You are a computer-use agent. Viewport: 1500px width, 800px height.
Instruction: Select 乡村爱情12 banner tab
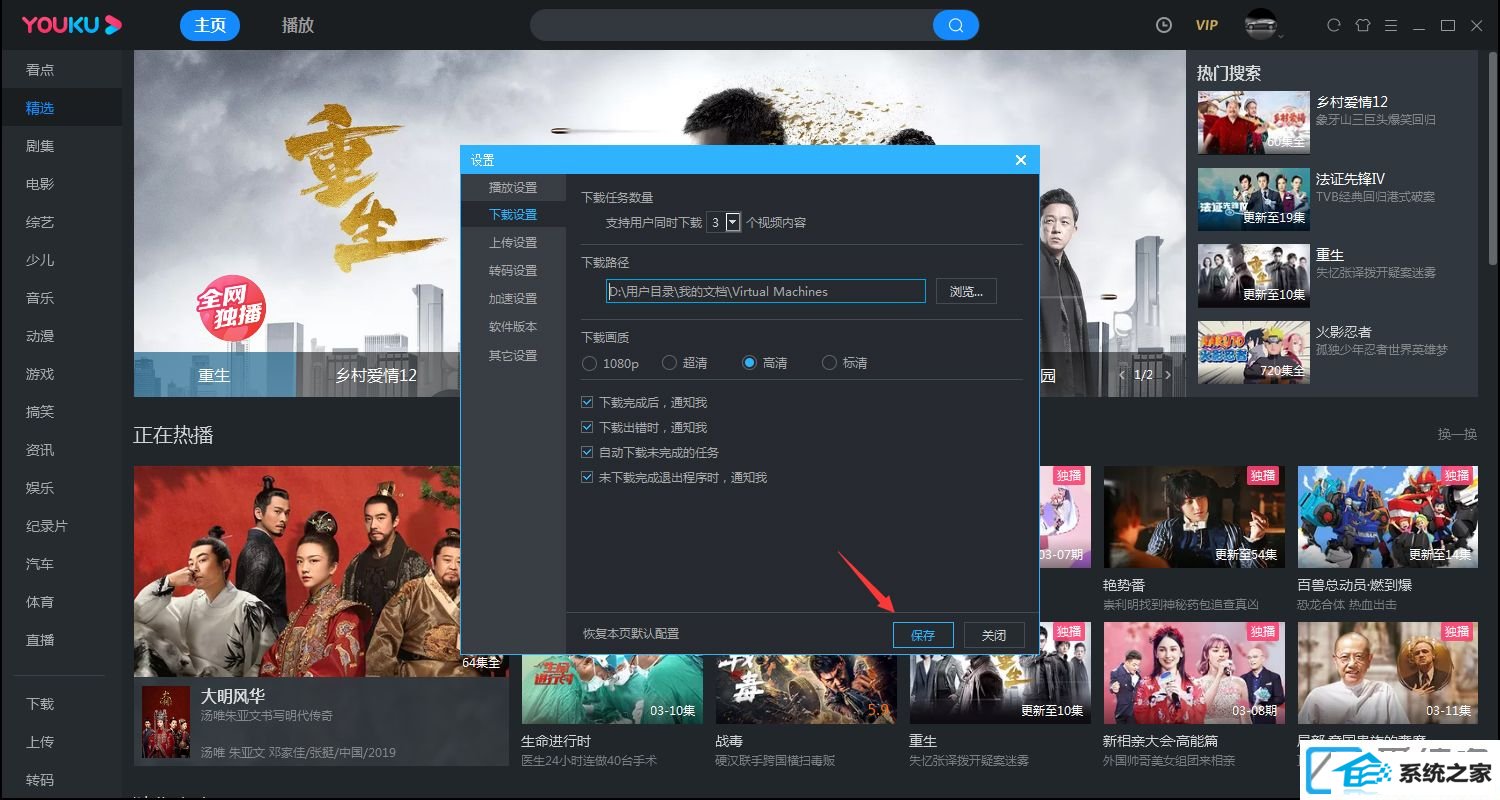376,376
